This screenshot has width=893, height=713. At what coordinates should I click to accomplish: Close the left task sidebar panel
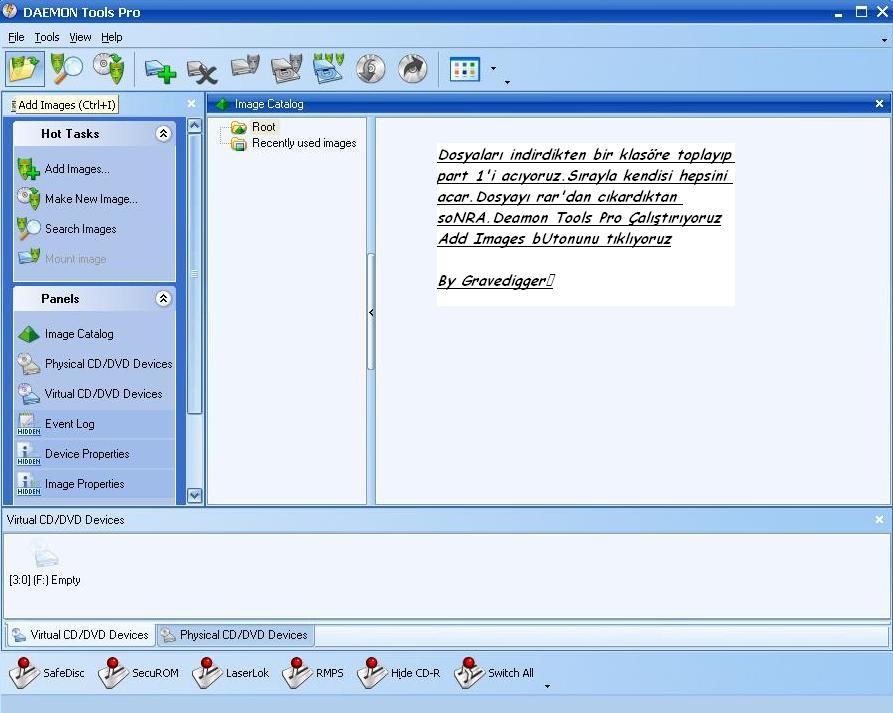pyautogui.click(x=191, y=104)
